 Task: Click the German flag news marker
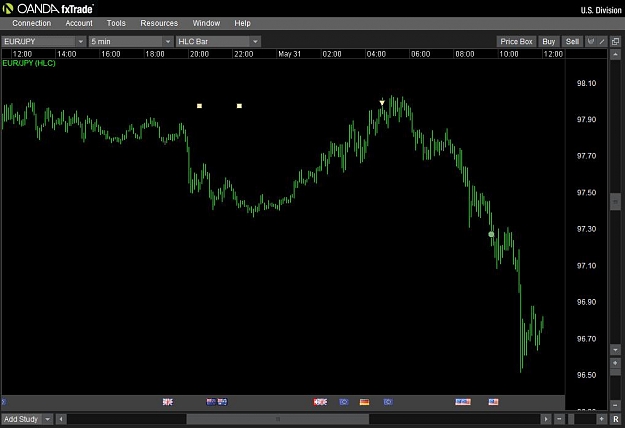click(x=364, y=402)
